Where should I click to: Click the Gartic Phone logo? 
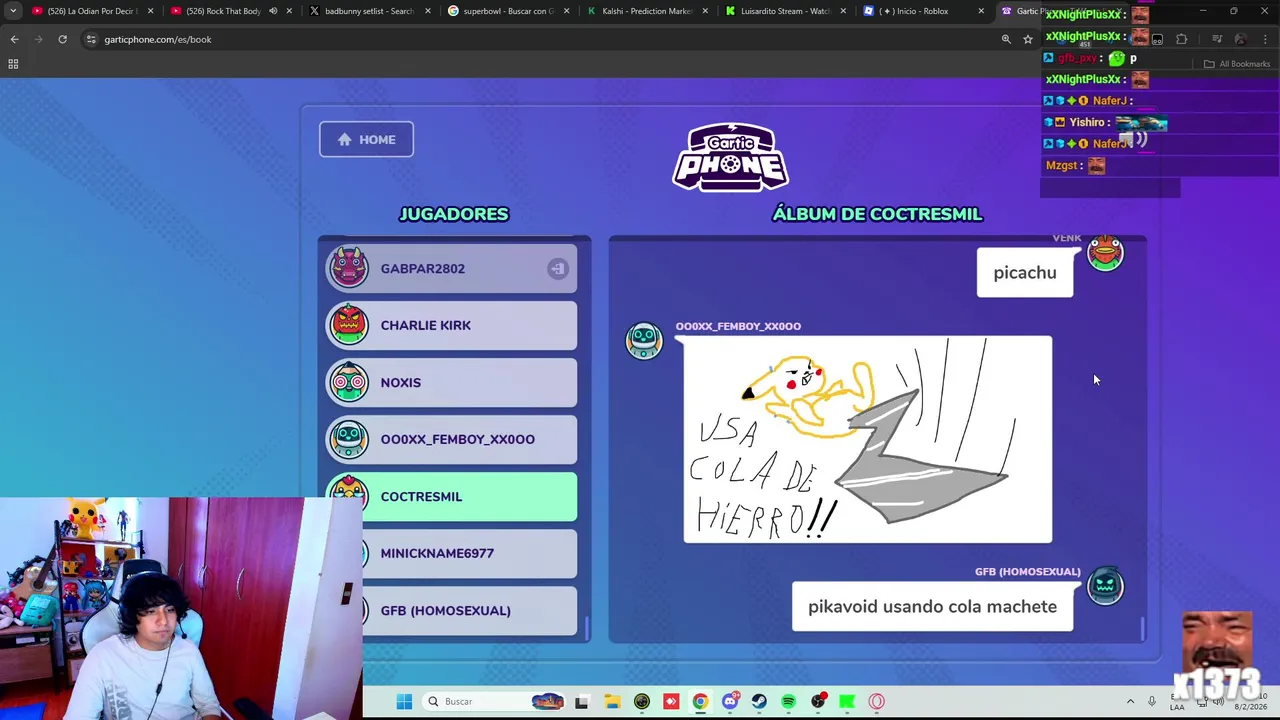pos(731,156)
